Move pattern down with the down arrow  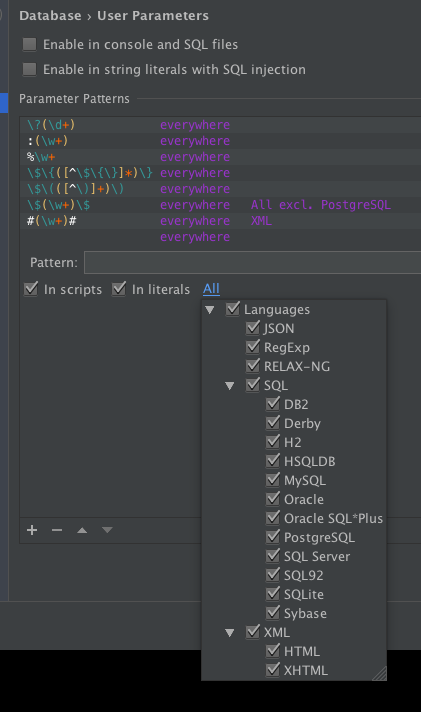(107, 530)
